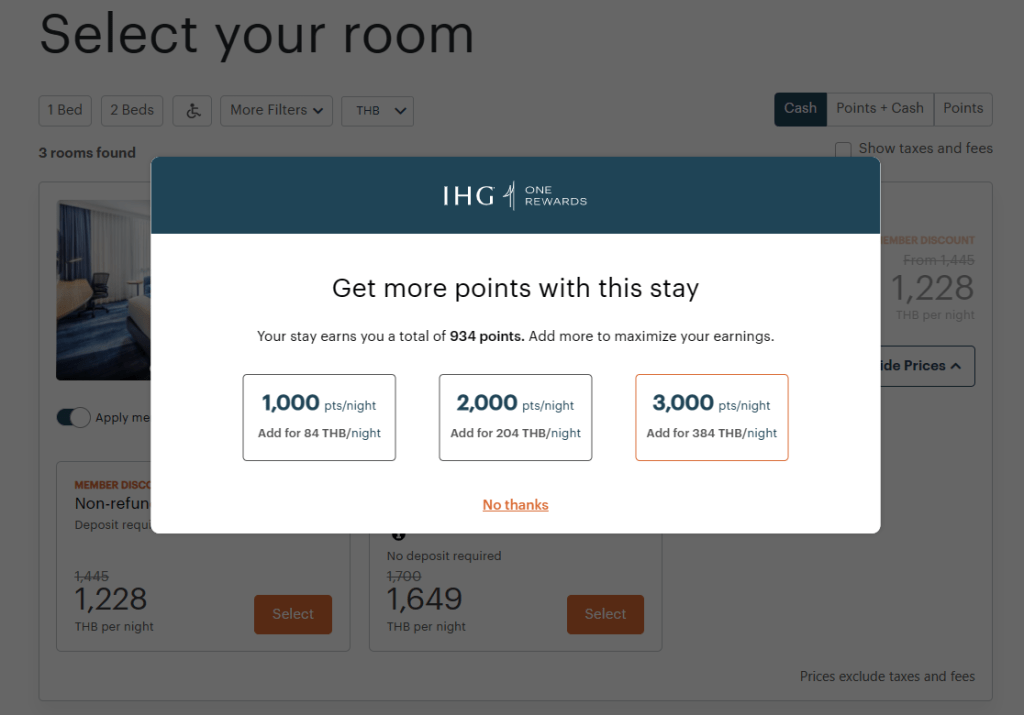The height and width of the screenshot is (715, 1024).
Task: Choose the 1,000 pts/night option
Action: click(319, 417)
